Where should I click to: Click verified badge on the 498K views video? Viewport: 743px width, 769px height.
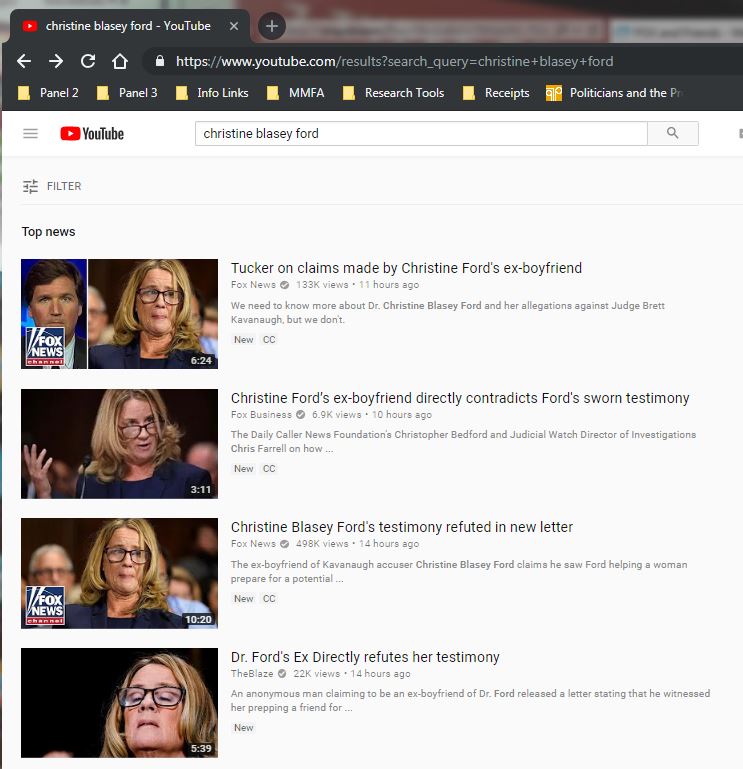coord(284,544)
